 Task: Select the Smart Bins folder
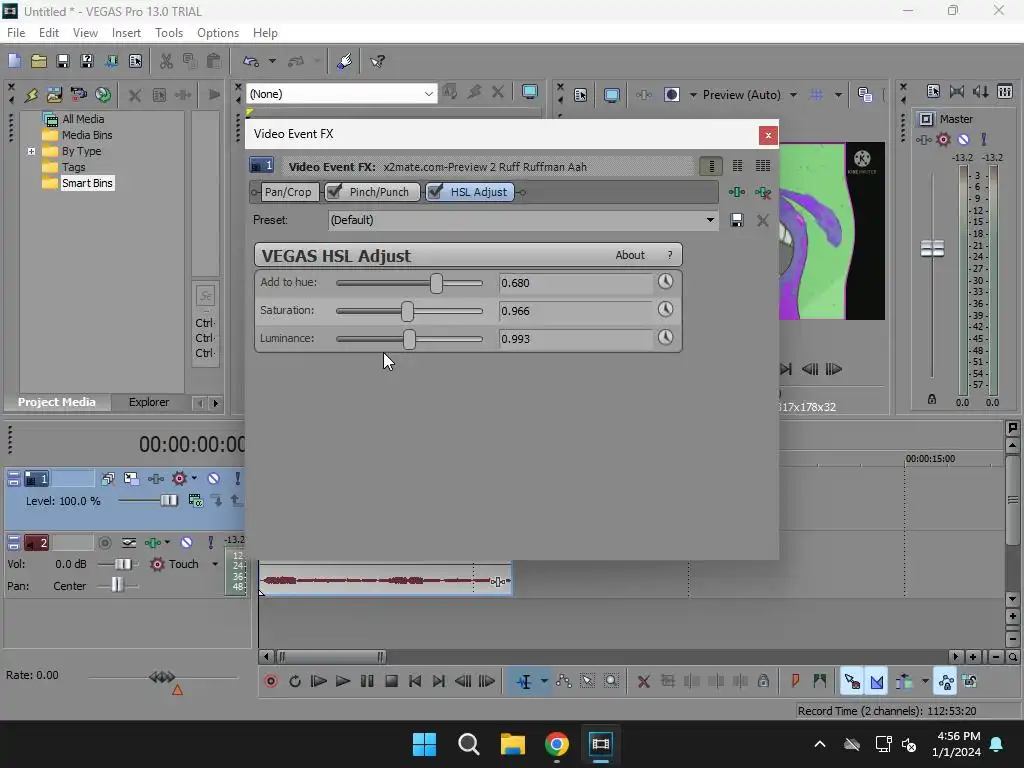click(x=87, y=183)
